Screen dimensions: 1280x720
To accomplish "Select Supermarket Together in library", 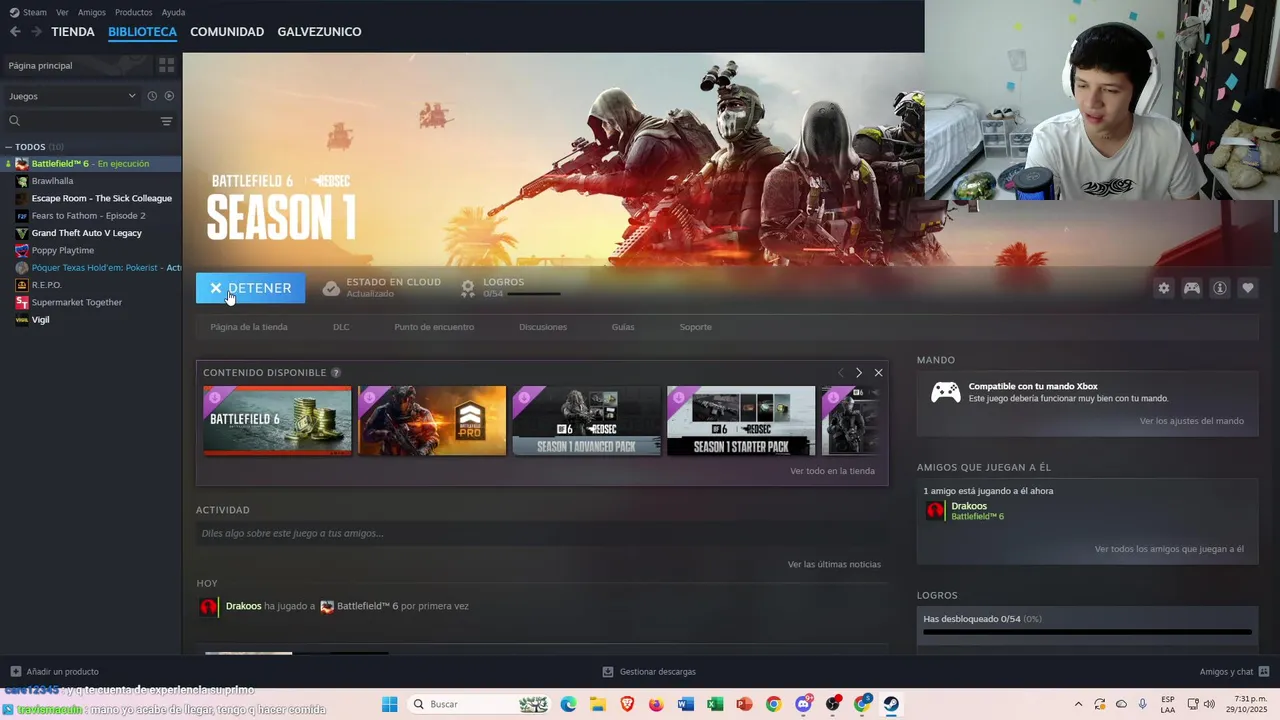I will [x=76, y=302].
